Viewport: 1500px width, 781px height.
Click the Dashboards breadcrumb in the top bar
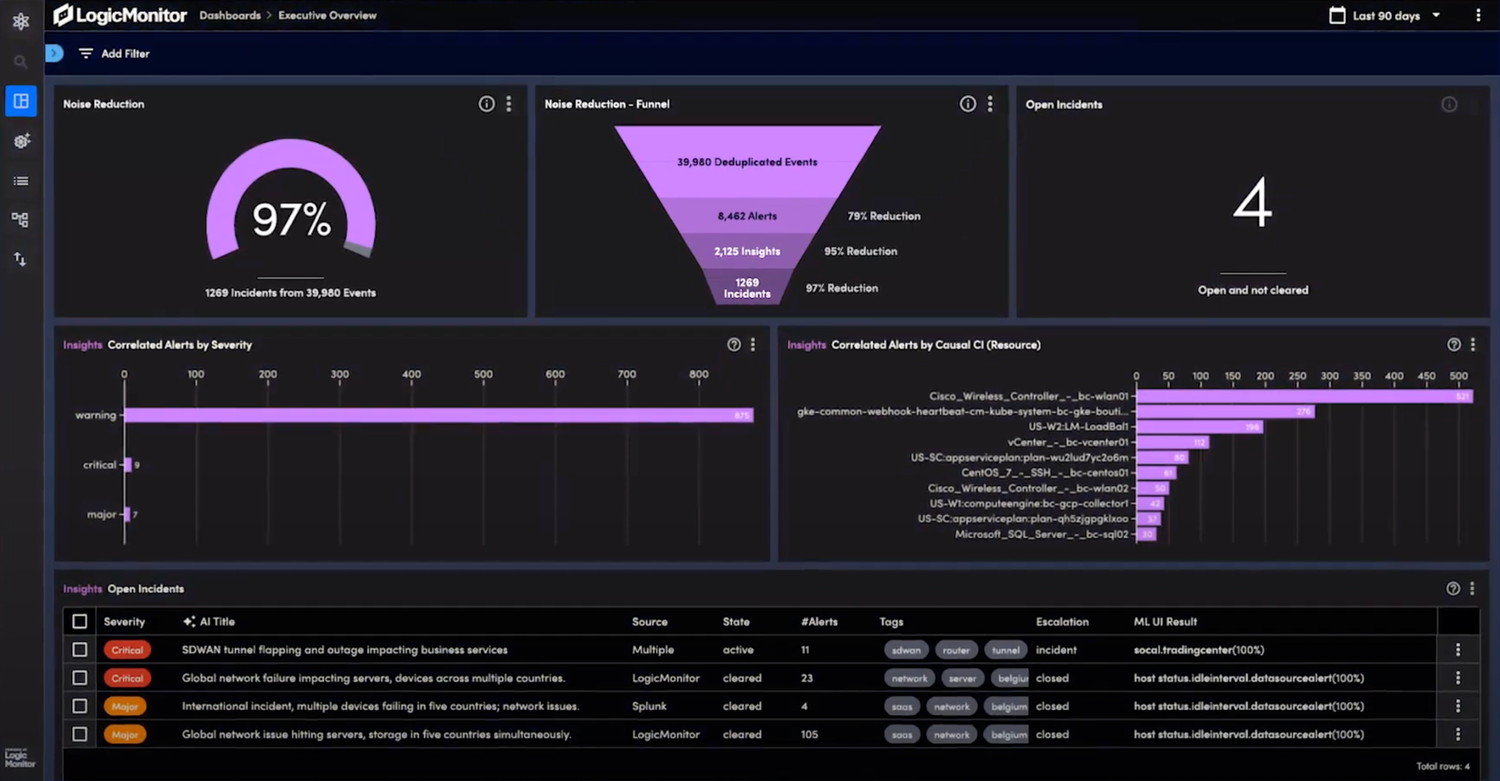(230, 15)
